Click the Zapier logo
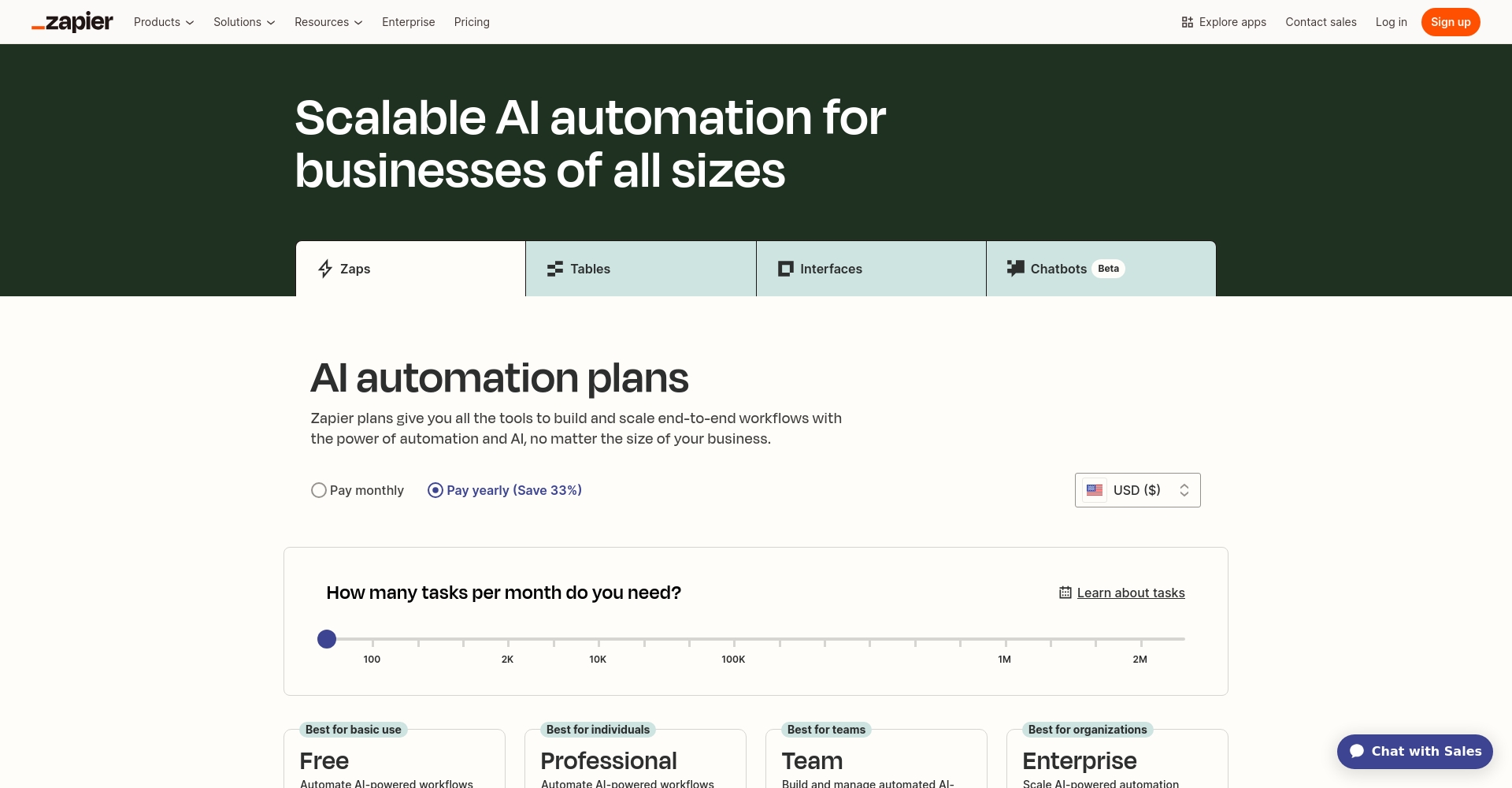This screenshot has width=1512, height=788. pyautogui.click(x=72, y=22)
